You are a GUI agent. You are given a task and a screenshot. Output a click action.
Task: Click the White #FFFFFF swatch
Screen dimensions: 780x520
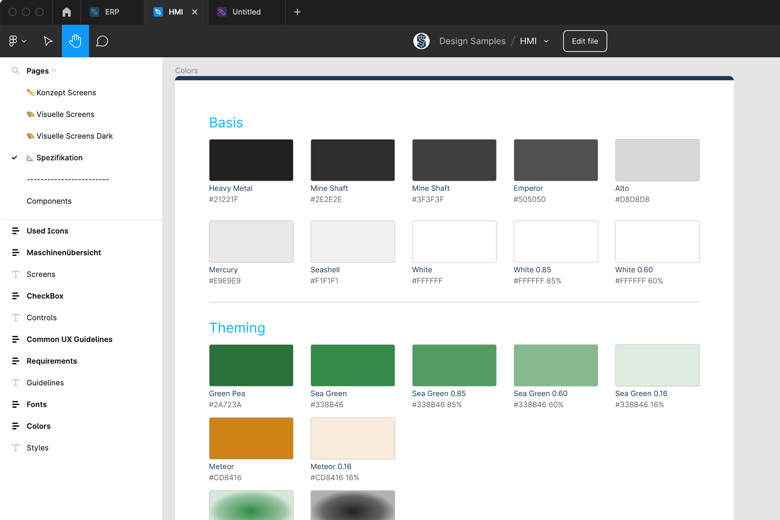click(454, 241)
